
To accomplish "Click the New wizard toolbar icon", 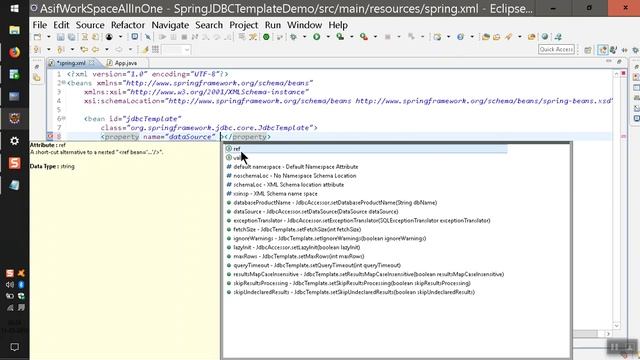I will (38, 37).
